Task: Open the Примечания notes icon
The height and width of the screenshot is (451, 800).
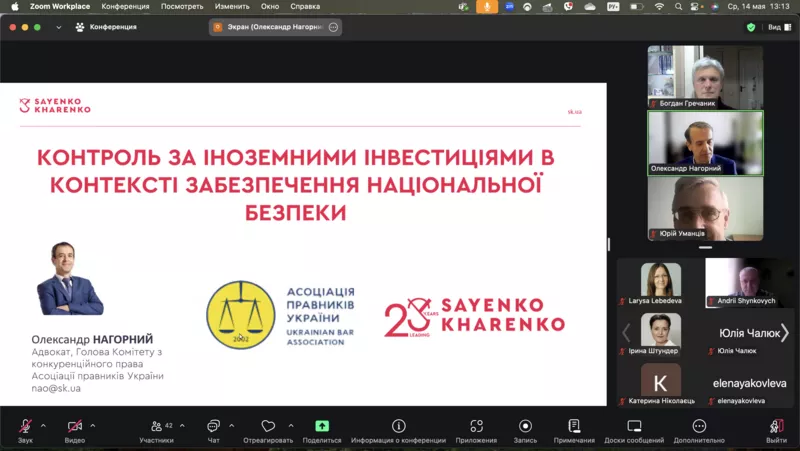Action: point(574,426)
